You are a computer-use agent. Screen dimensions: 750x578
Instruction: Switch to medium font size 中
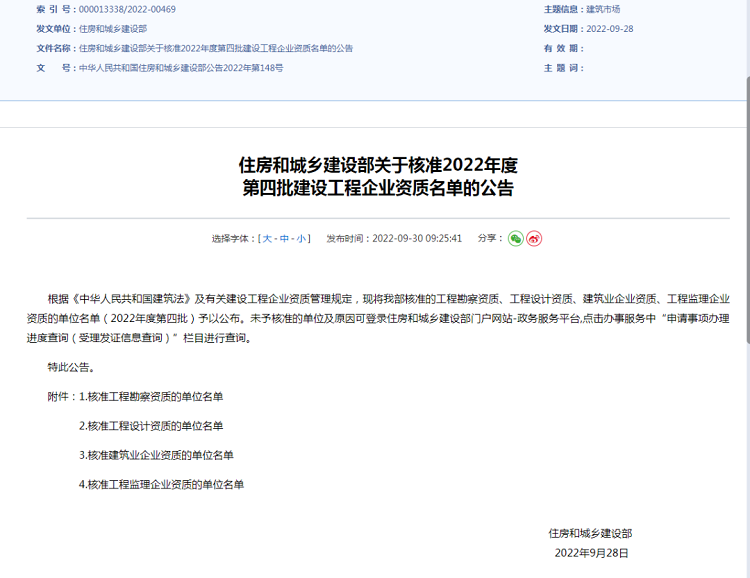(x=285, y=239)
